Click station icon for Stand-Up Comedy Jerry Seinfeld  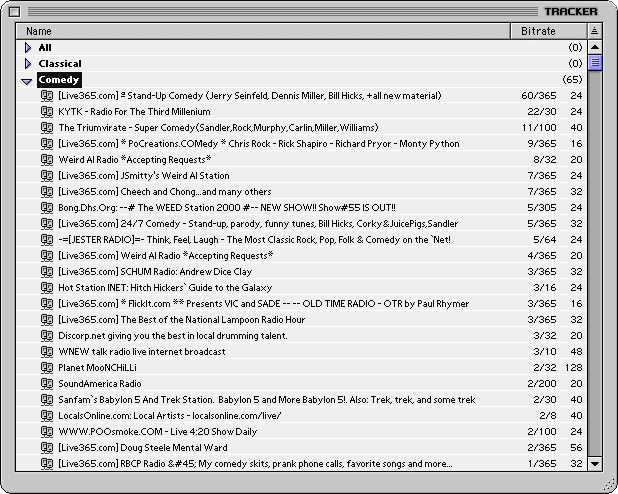click(47, 96)
